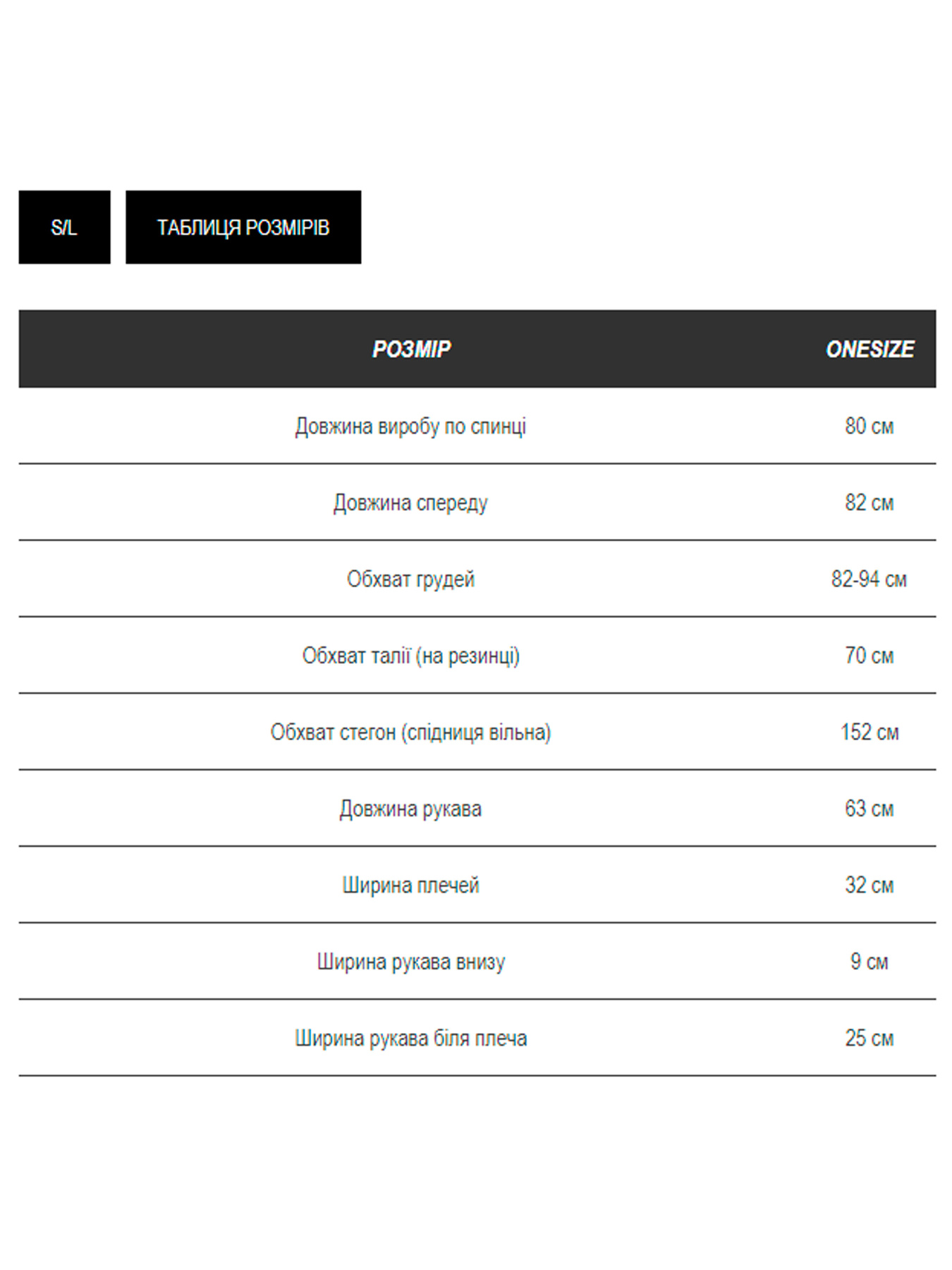The width and height of the screenshot is (952, 1270).
Task: Select Обхват стегон (спідниця вільна) label
Action: click(x=410, y=732)
